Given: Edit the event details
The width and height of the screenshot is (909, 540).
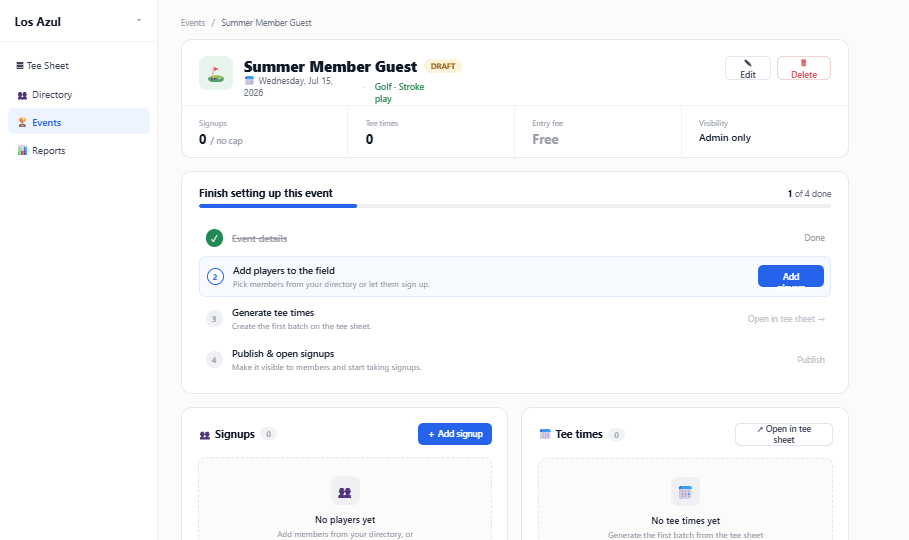Looking at the screenshot, I should coord(747,68).
